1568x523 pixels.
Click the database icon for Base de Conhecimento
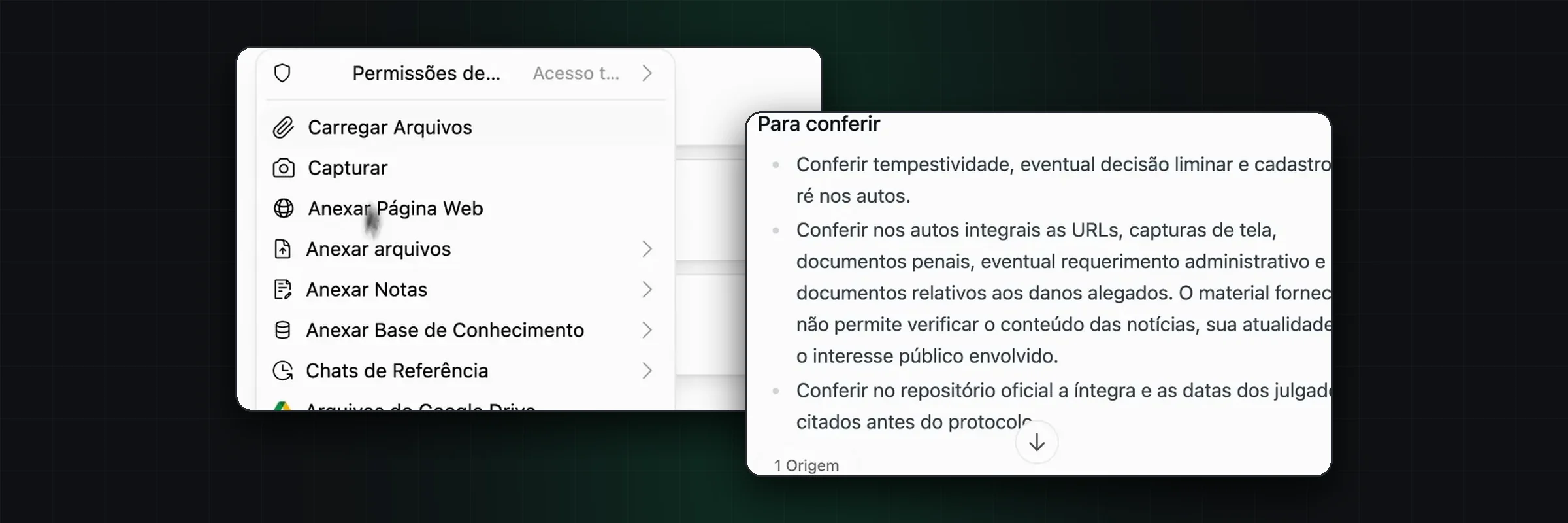click(x=282, y=330)
